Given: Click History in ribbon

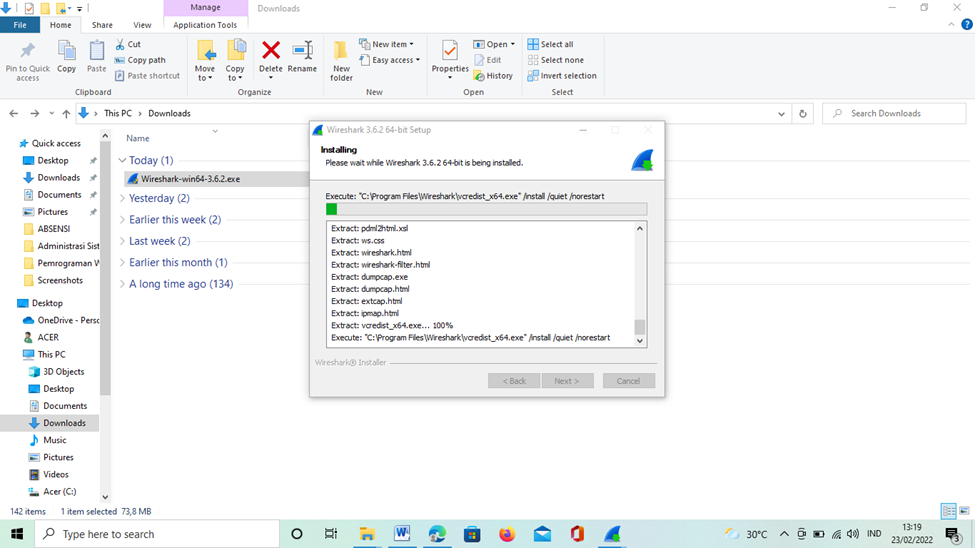Looking at the screenshot, I should tap(493, 75).
